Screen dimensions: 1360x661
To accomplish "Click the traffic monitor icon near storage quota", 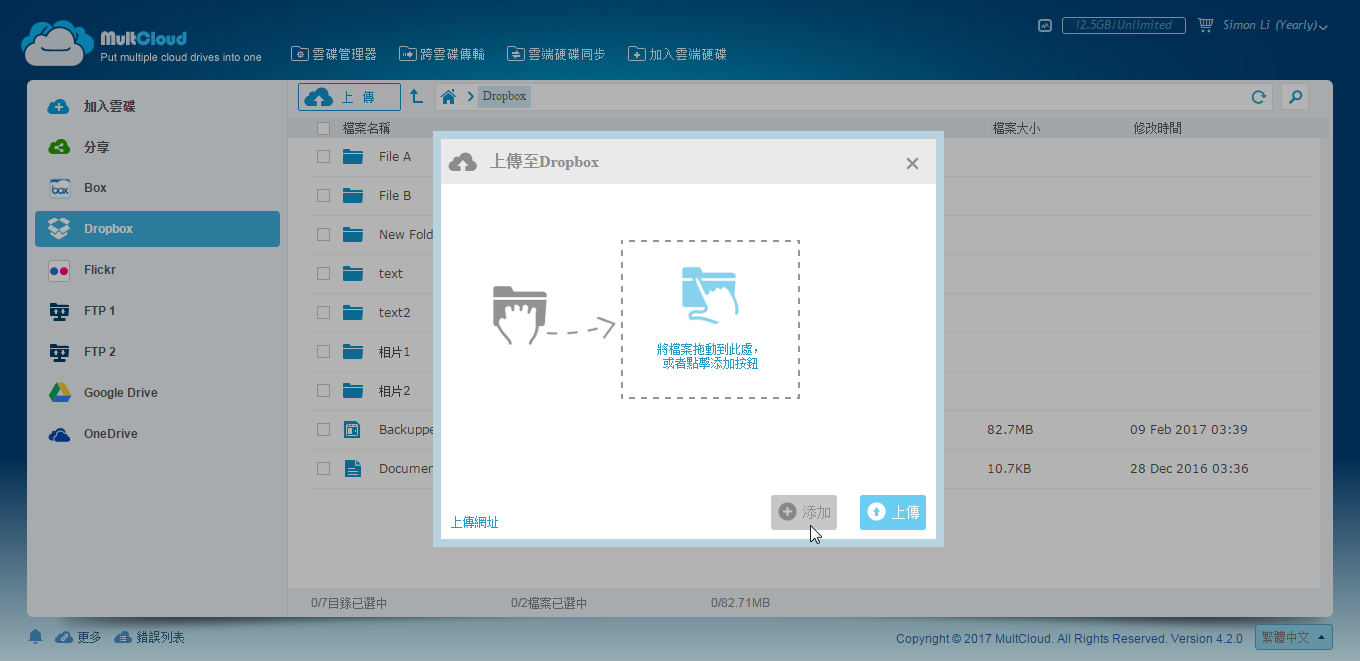I will click(1045, 25).
